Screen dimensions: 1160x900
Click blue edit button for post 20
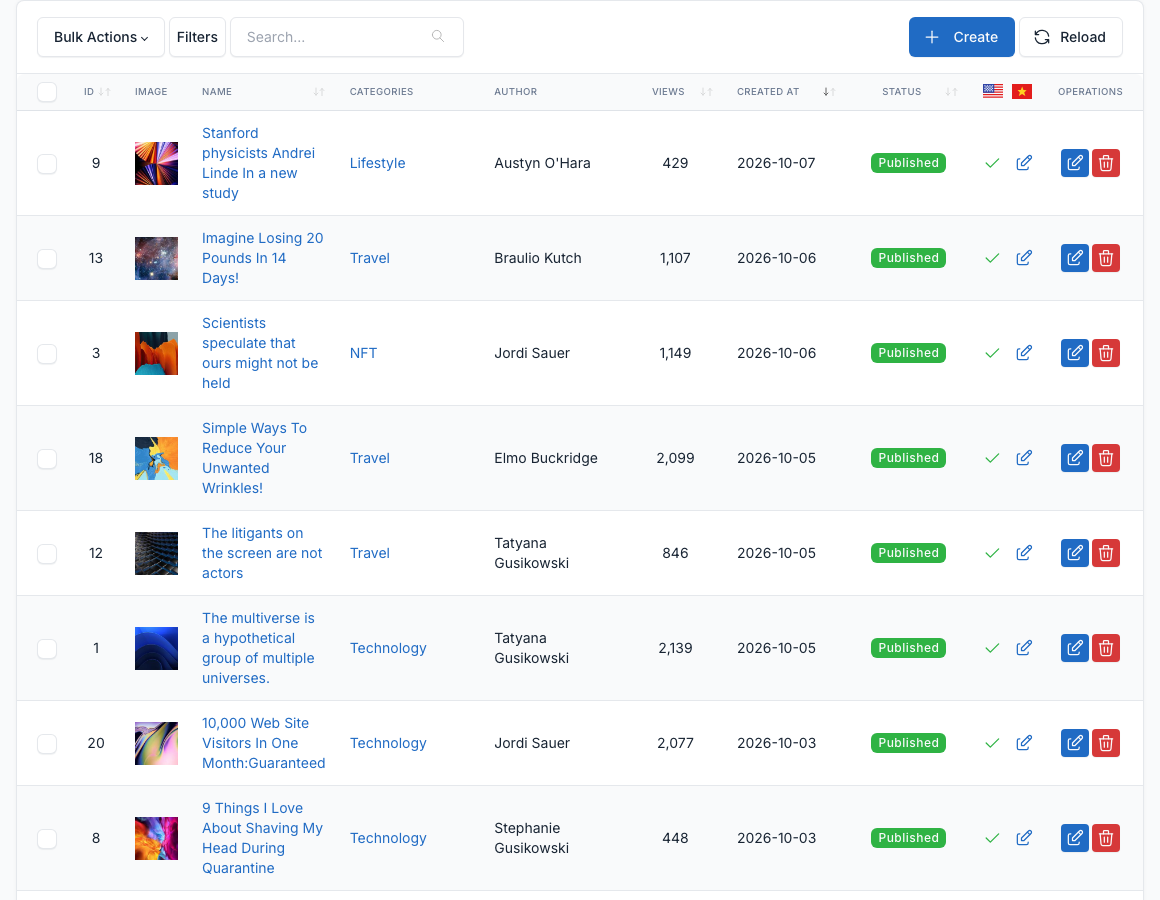coord(1074,742)
